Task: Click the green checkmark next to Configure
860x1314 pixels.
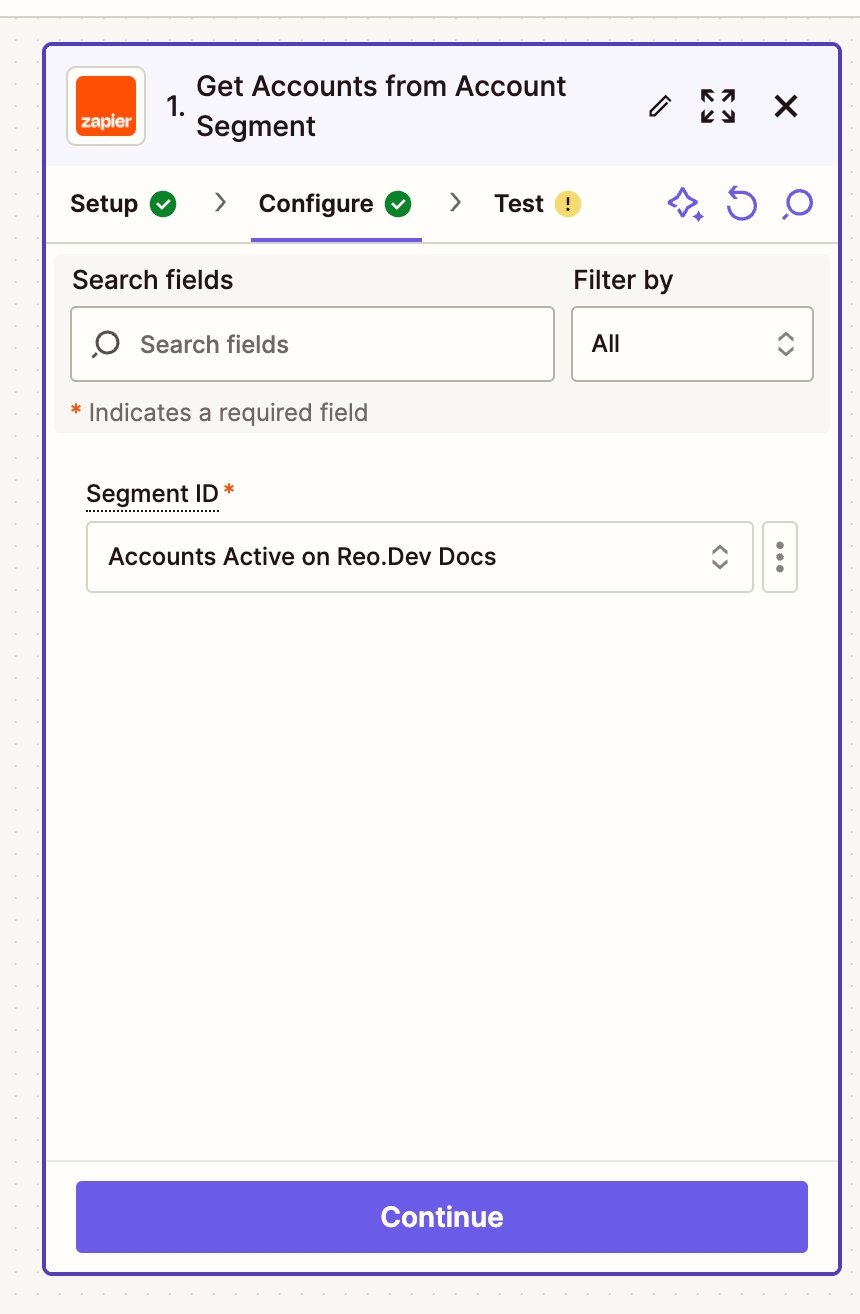Action: [x=398, y=204]
